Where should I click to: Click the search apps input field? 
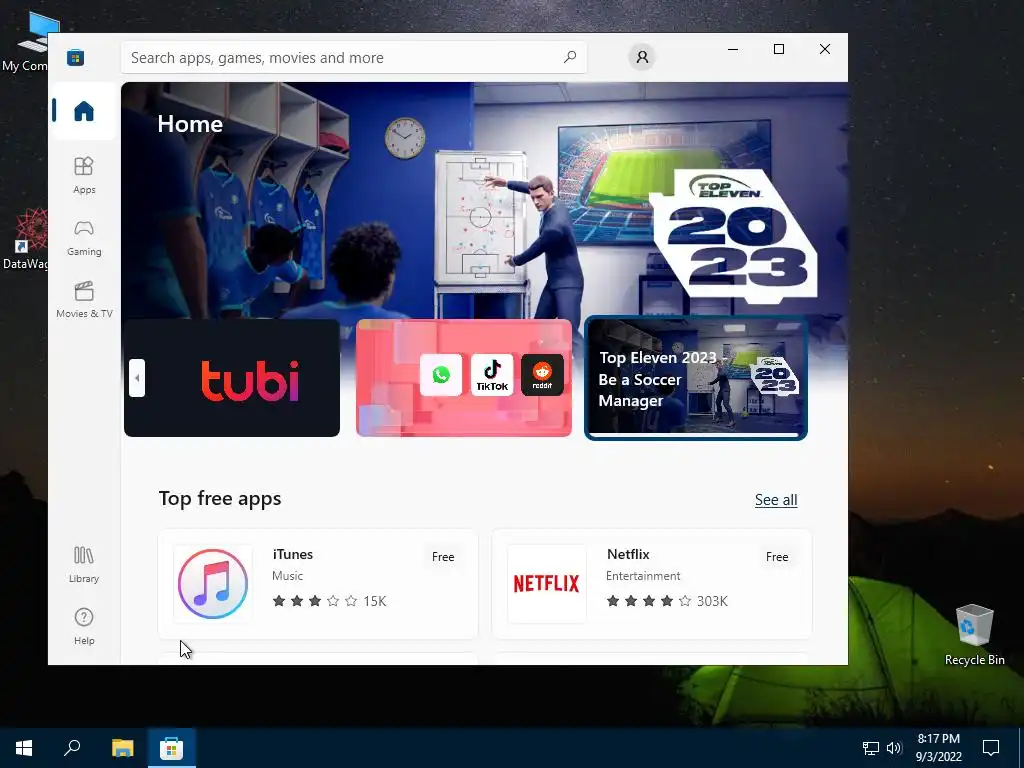pos(353,57)
